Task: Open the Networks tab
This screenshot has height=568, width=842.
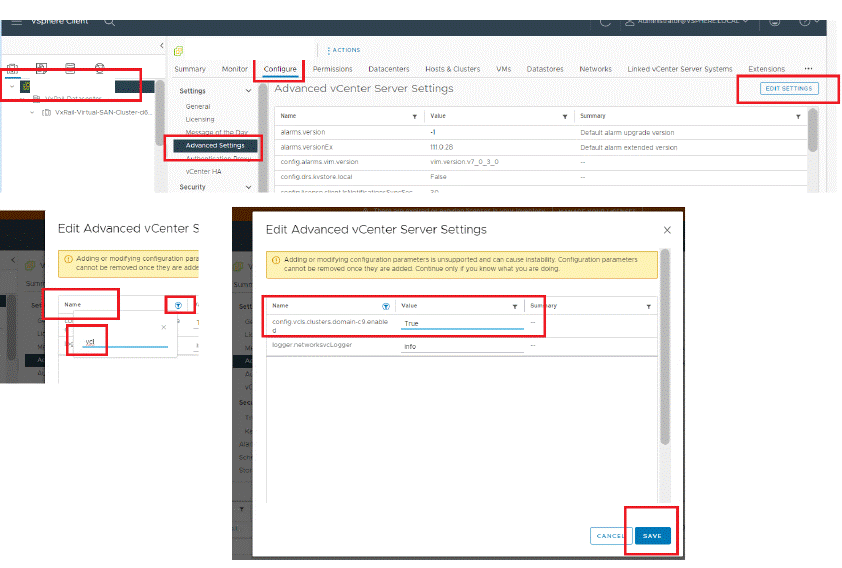Action: pos(596,69)
